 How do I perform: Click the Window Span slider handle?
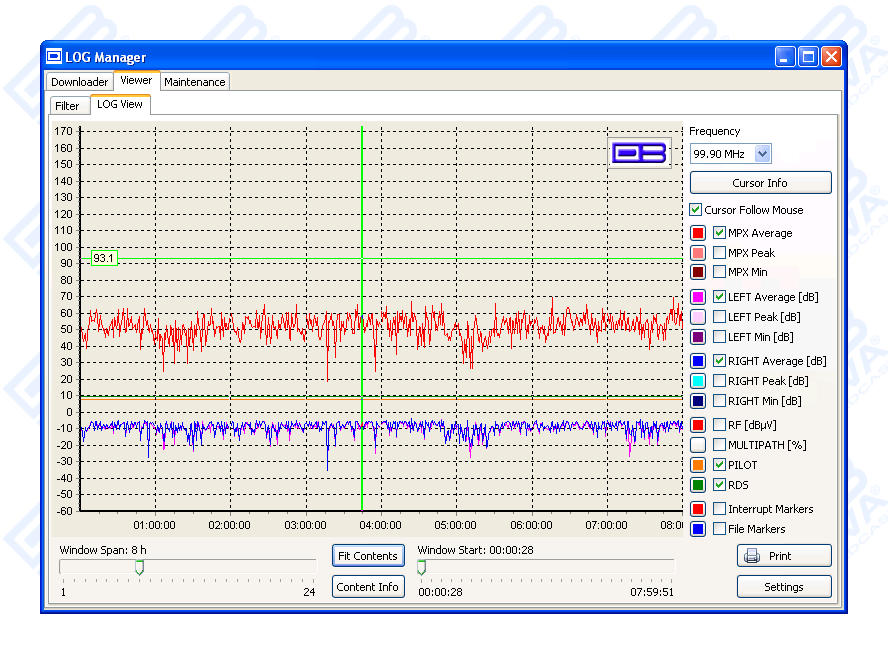(x=140, y=567)
